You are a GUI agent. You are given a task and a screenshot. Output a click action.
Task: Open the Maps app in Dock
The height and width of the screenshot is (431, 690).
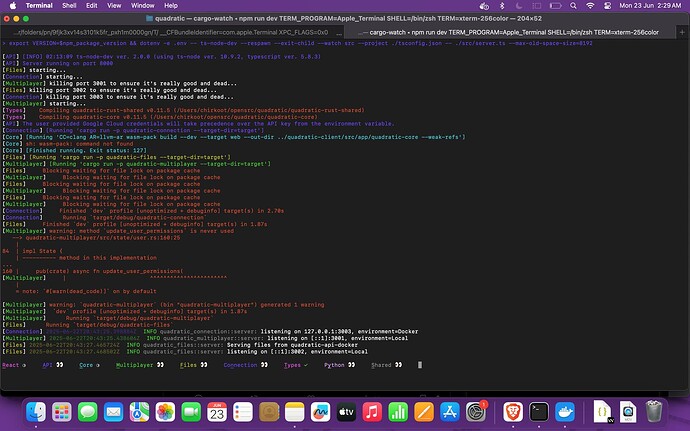(x=139, y=413)
